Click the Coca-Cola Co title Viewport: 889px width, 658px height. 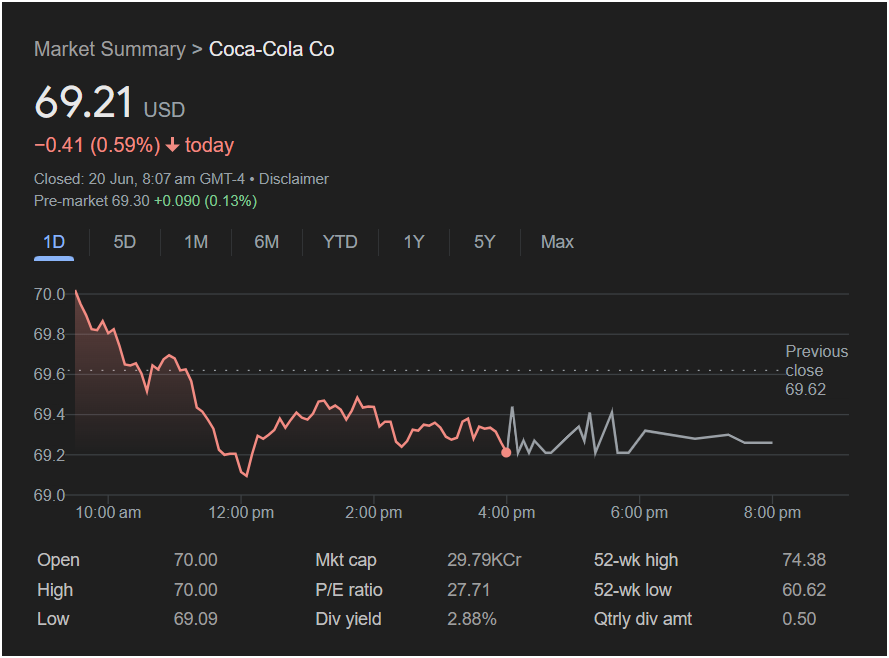pyautogui.click(x=272, y=49)
